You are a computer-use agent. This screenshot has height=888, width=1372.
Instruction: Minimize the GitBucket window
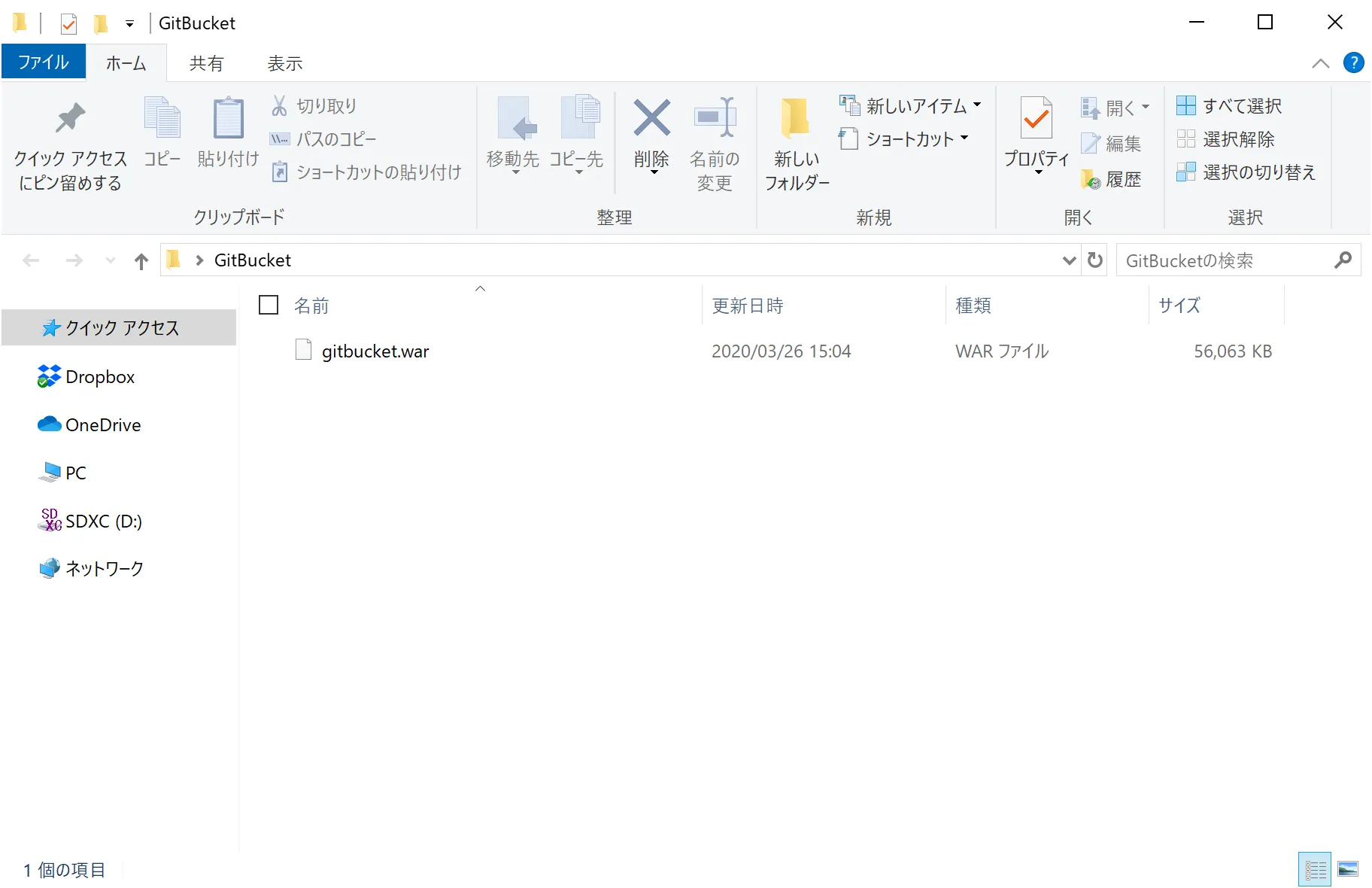coord(1197,23)
